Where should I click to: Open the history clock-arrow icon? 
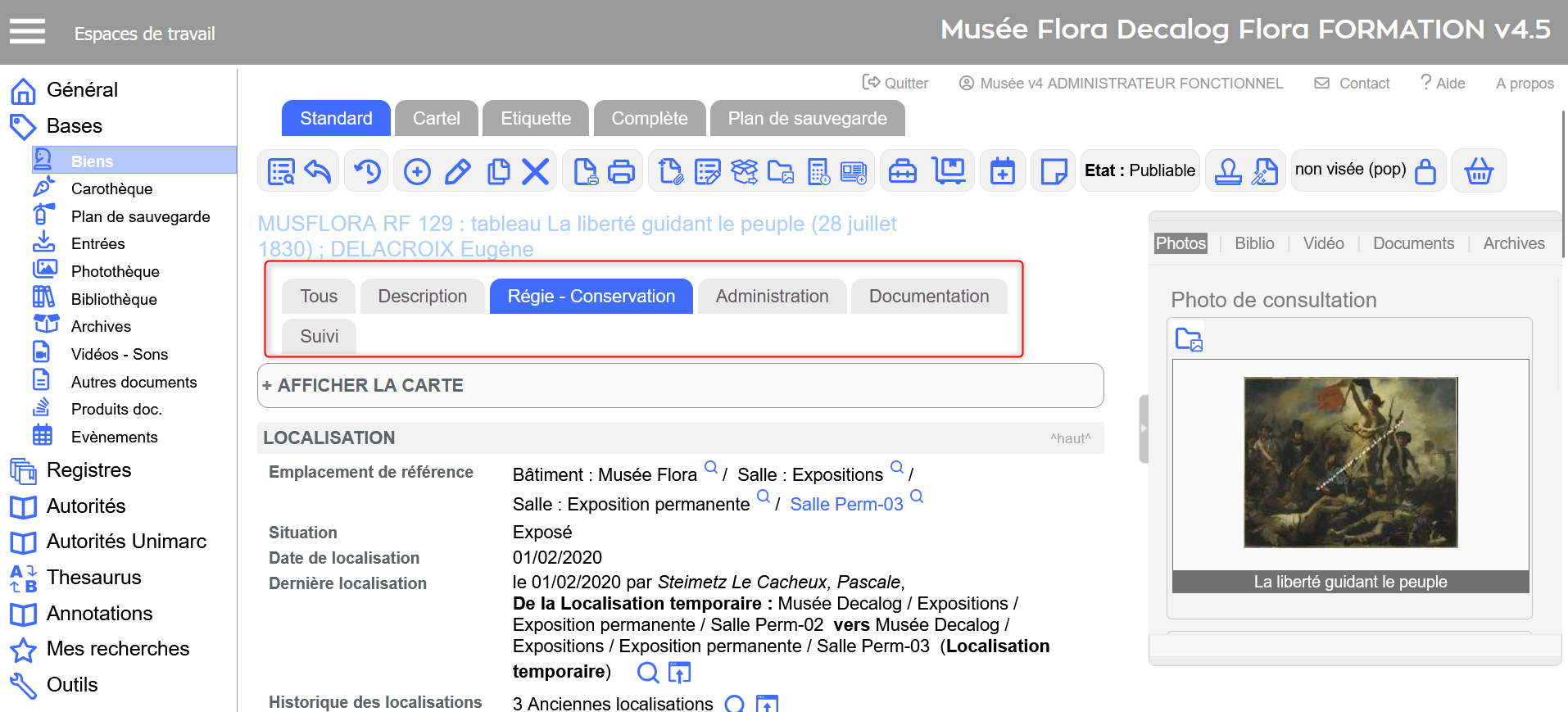click(367, 172)
